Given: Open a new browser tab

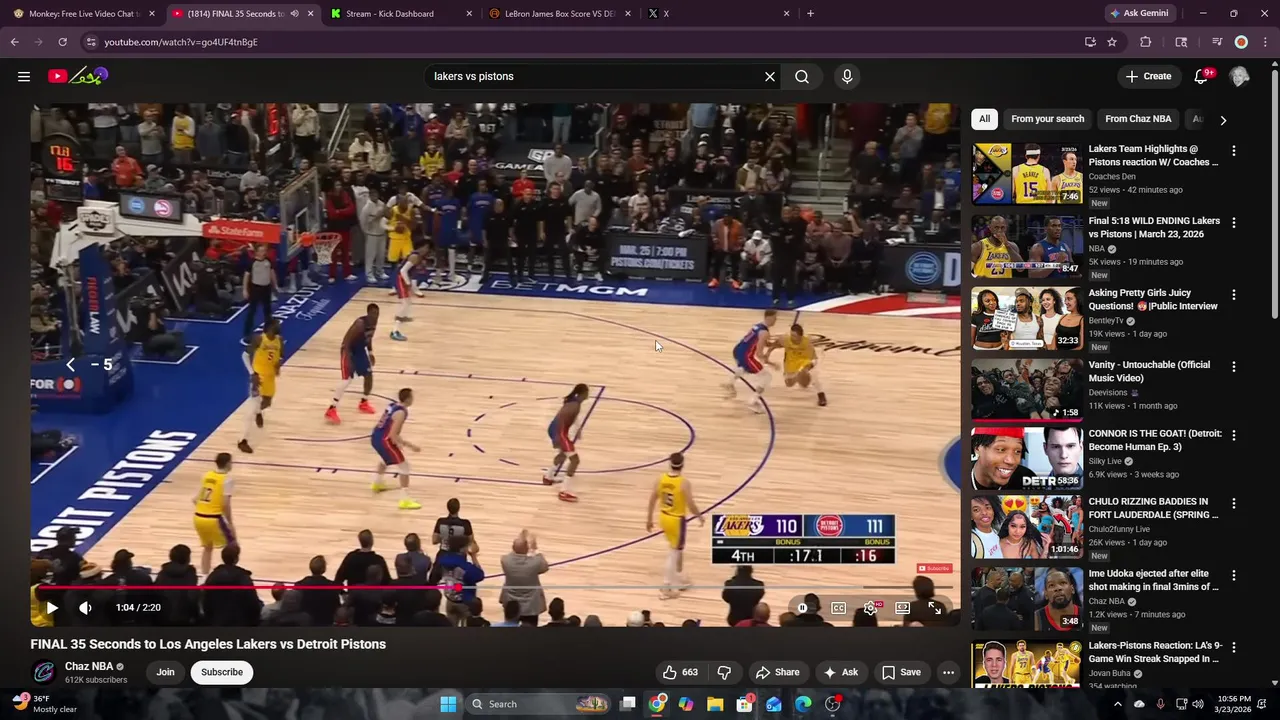Looking at the screenshot, I should (x=810, y=14).
